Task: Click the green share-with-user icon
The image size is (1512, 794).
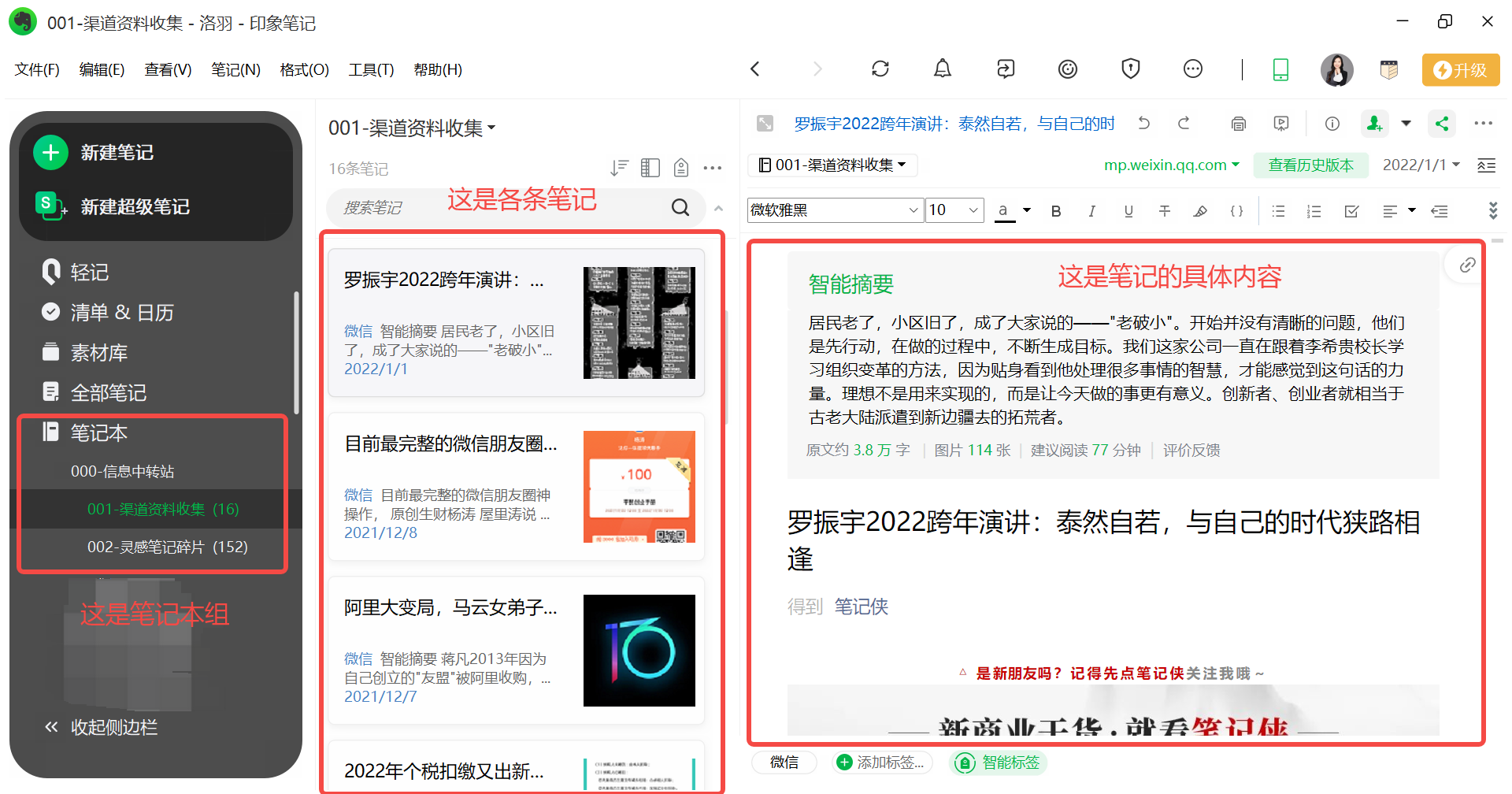Action: (x=1375, y=124)
